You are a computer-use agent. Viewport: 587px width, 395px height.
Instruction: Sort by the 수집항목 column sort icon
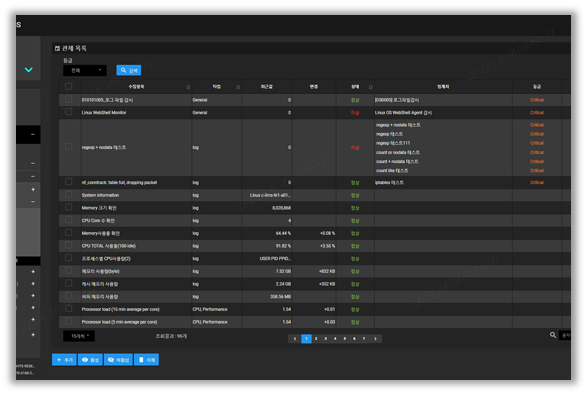(188, 87)
